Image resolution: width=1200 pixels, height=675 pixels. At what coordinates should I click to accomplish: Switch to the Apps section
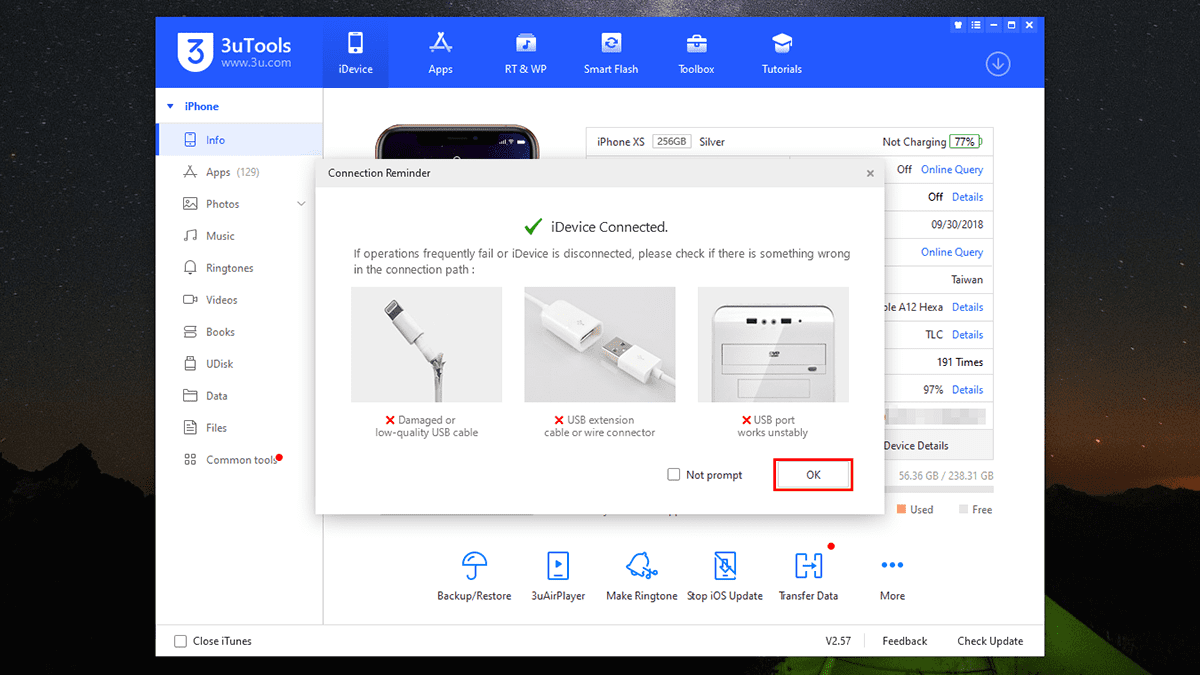tap(440, 52)
